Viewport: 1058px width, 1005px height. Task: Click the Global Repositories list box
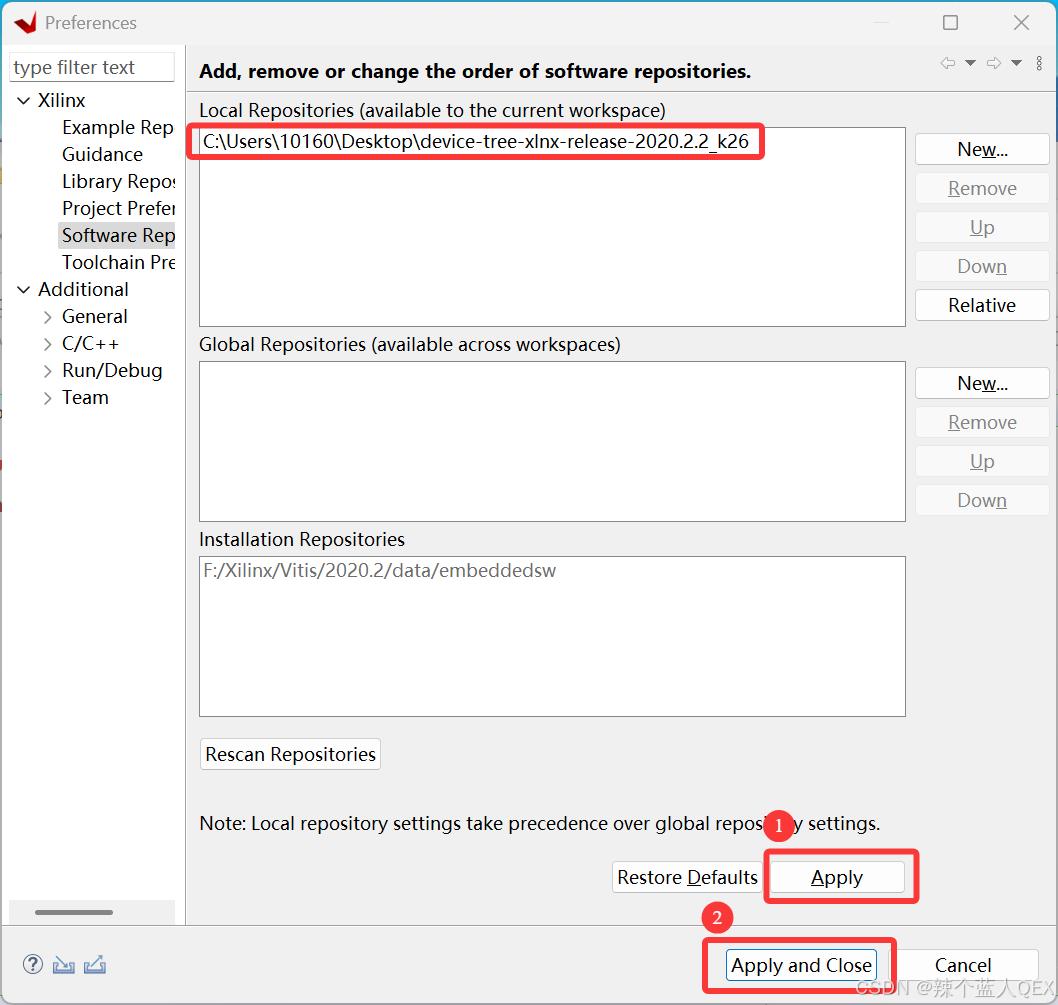coord(552,441)
